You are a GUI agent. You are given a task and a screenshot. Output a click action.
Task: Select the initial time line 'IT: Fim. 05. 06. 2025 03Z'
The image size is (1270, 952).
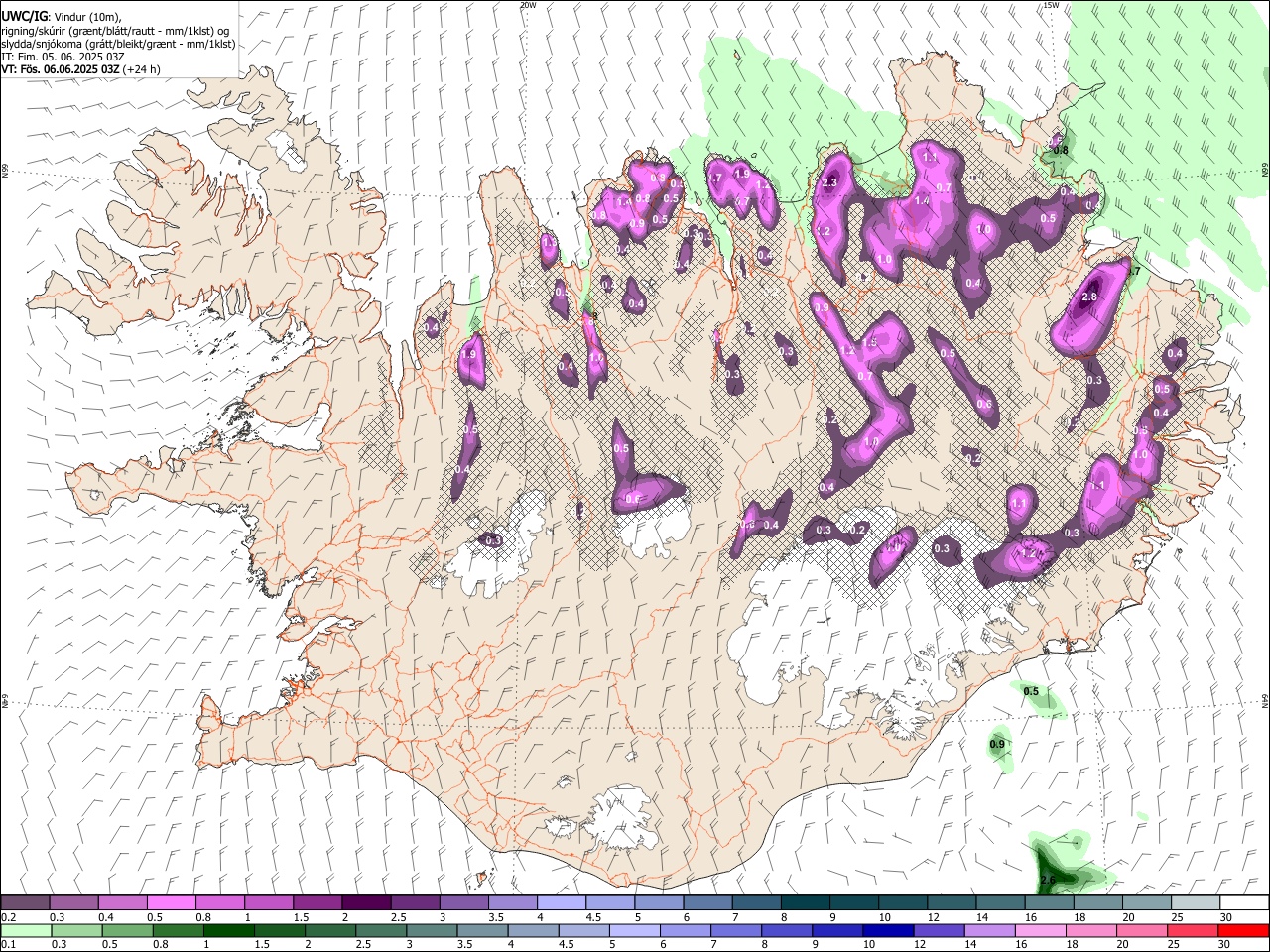pos(63,57)
